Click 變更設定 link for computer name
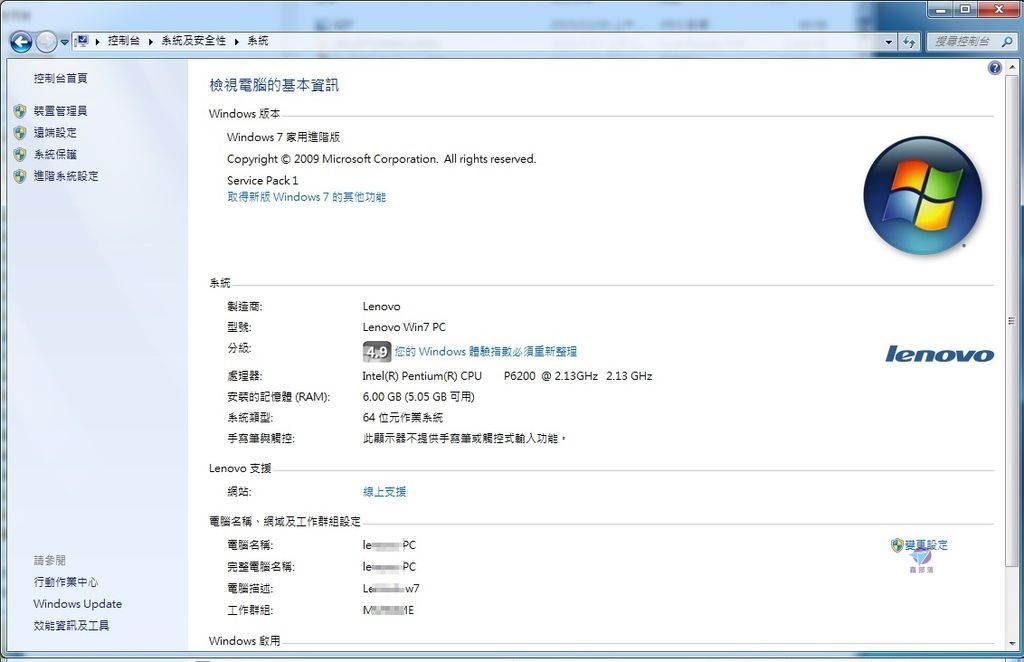Image resolution: width=1024 pixels, height=662 pixels. pos(926,544)
